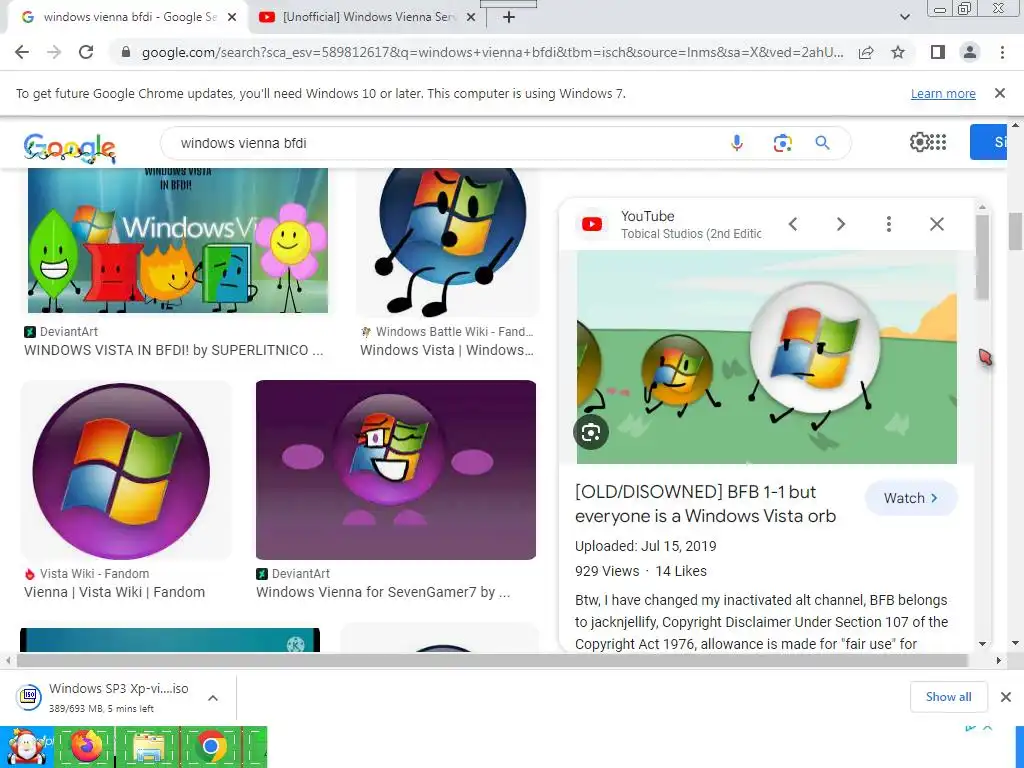Screen dimensions: 1024x768
Task: Click the lock icon in the address bar
Action: coord(126,52)
